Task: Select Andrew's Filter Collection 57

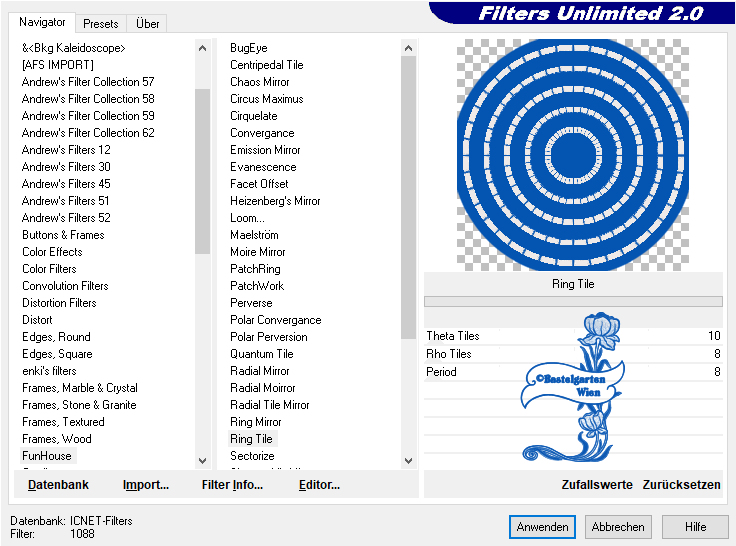Action: tap(88, 82)
